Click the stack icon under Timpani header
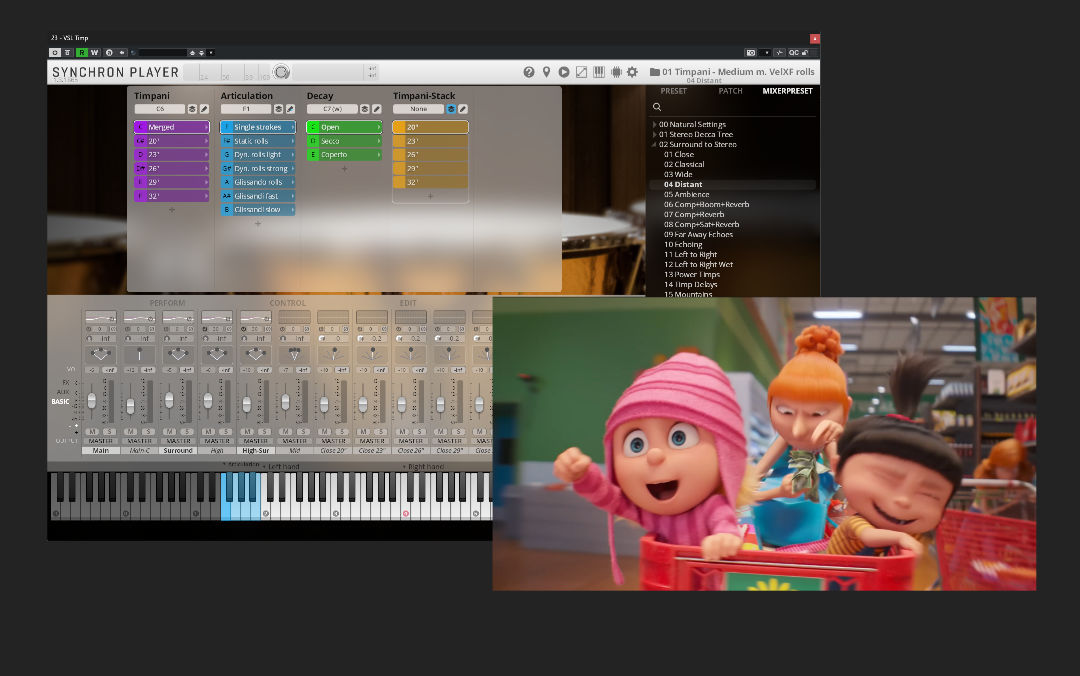 coord(192,109)
